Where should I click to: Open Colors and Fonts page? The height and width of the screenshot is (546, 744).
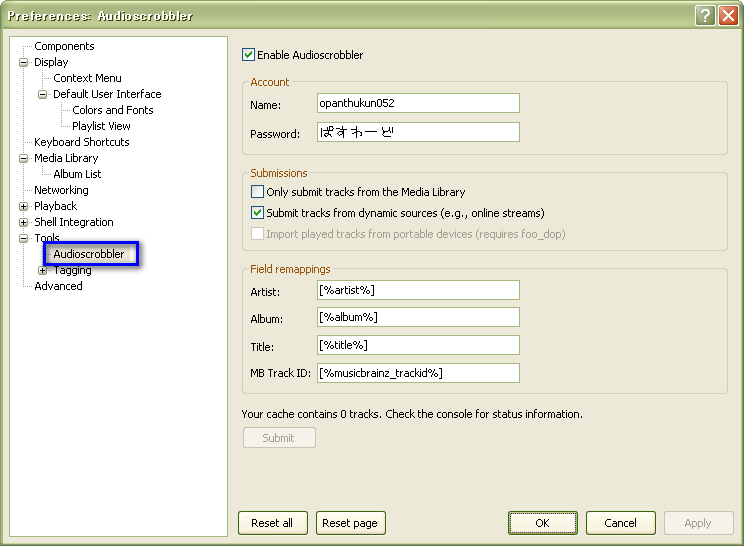point(112,110)
